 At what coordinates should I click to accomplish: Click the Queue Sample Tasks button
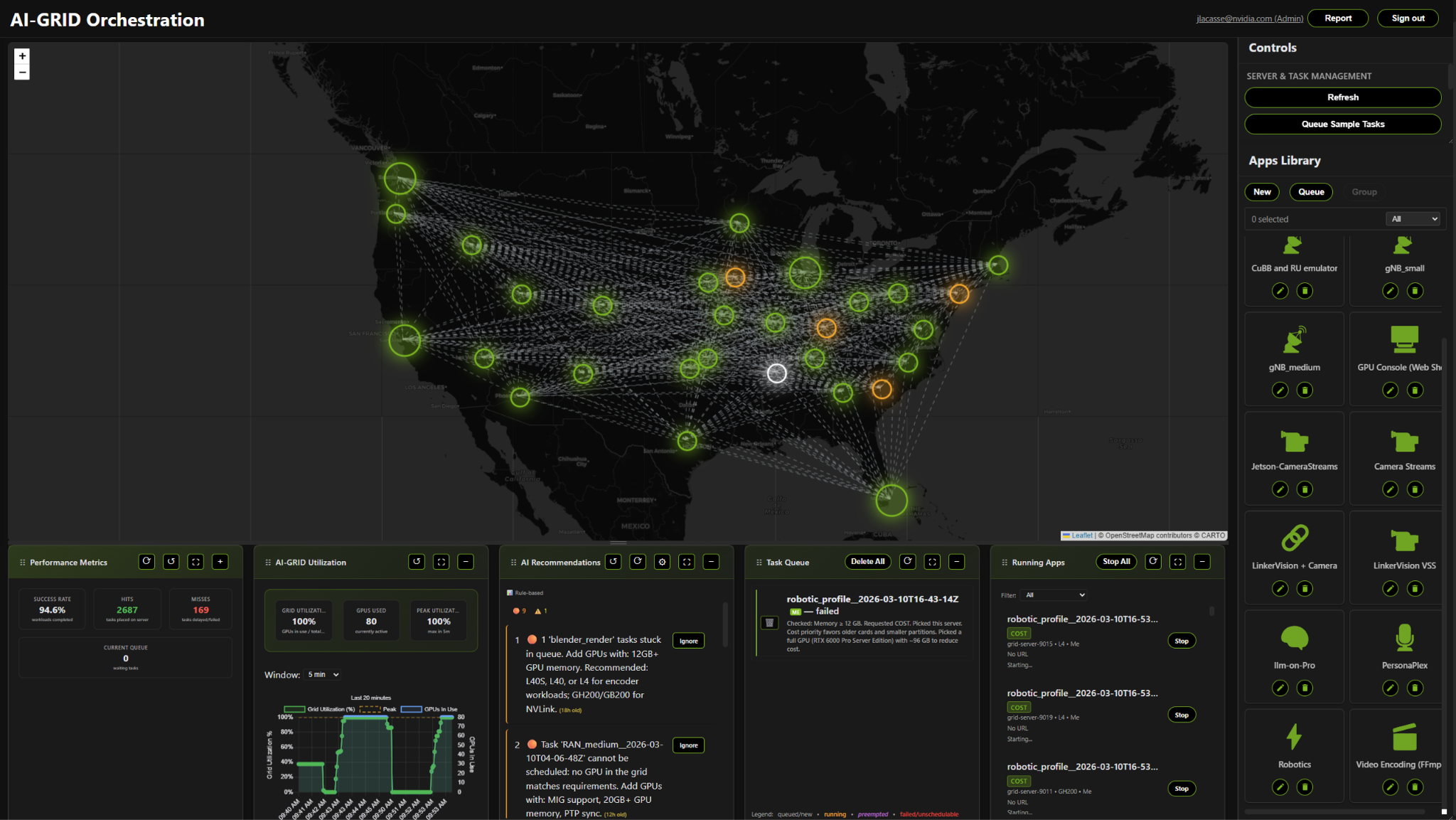point(1342,124)
